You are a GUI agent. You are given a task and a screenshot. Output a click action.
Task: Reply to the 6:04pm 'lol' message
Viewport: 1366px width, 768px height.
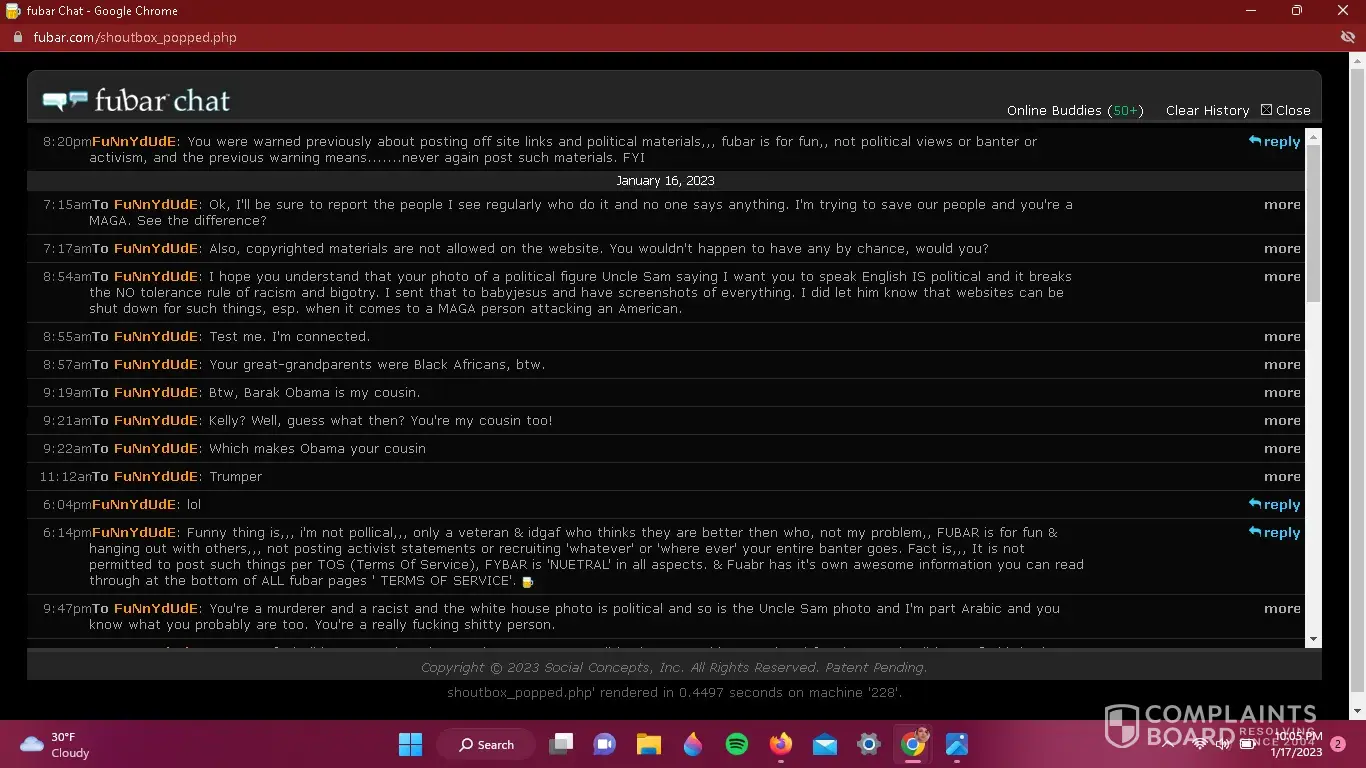[1274, 505]
